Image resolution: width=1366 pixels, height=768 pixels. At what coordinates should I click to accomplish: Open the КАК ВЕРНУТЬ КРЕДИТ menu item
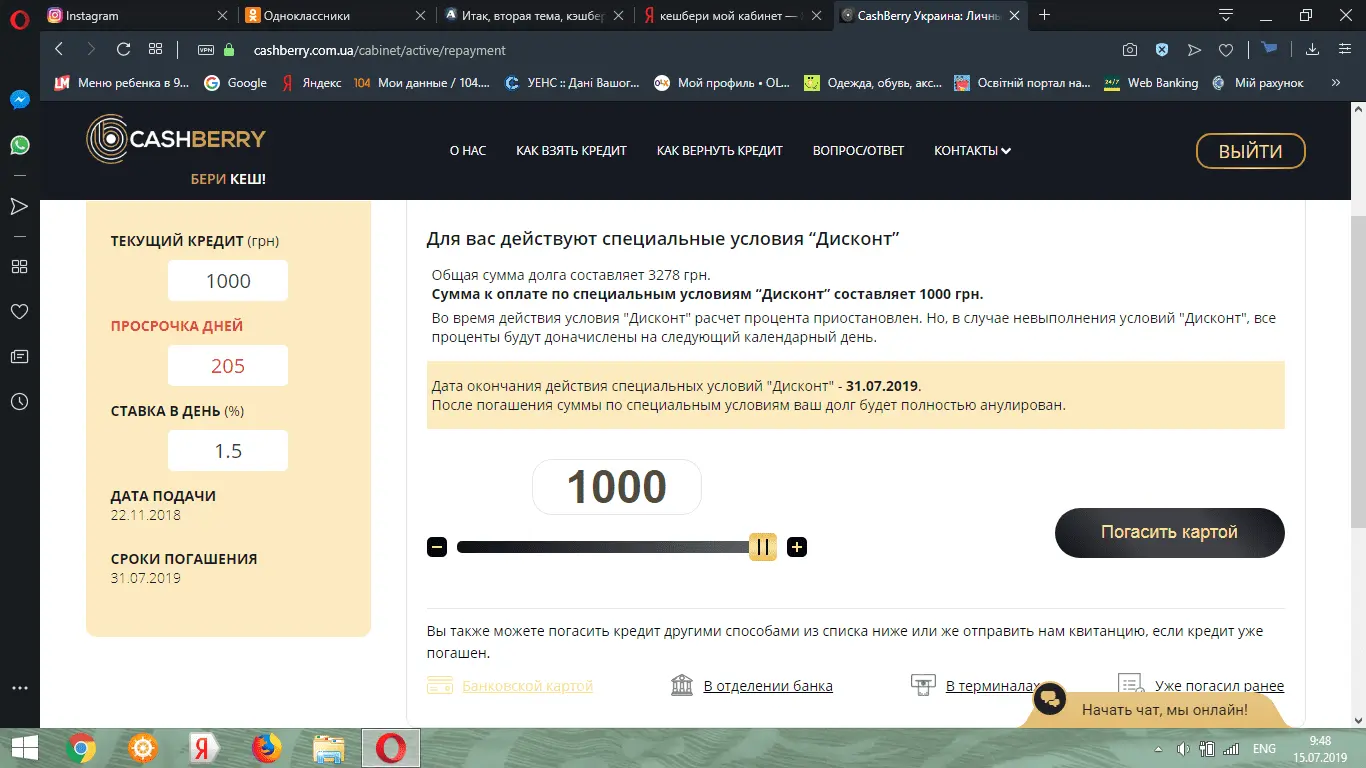point(719,151)
